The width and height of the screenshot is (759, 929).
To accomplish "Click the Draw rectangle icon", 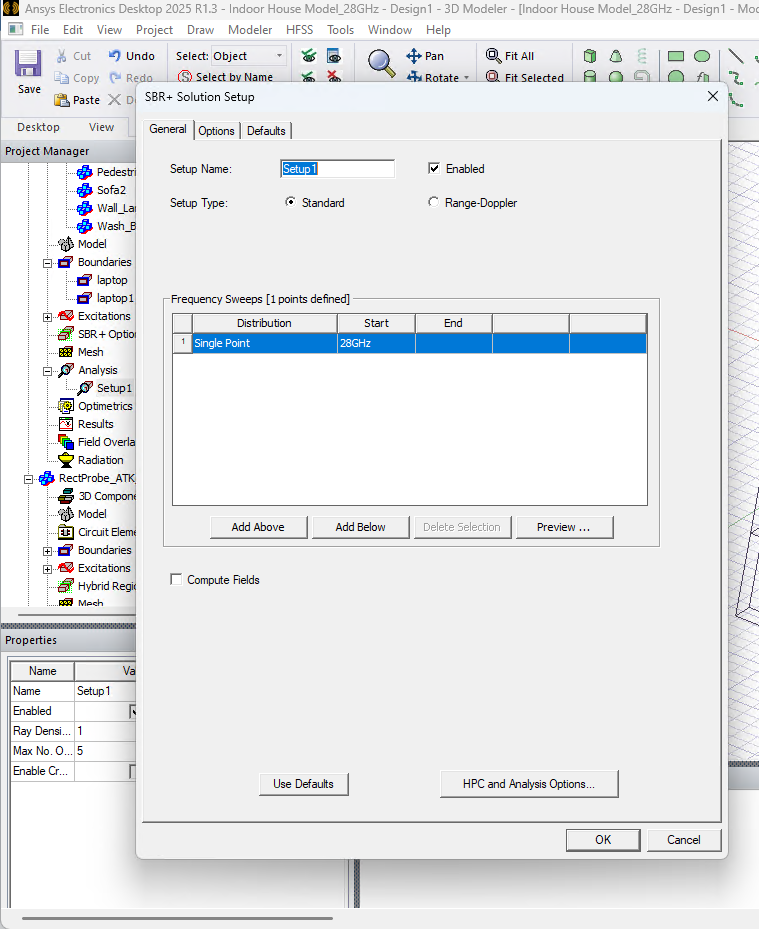I will (676, 56).
